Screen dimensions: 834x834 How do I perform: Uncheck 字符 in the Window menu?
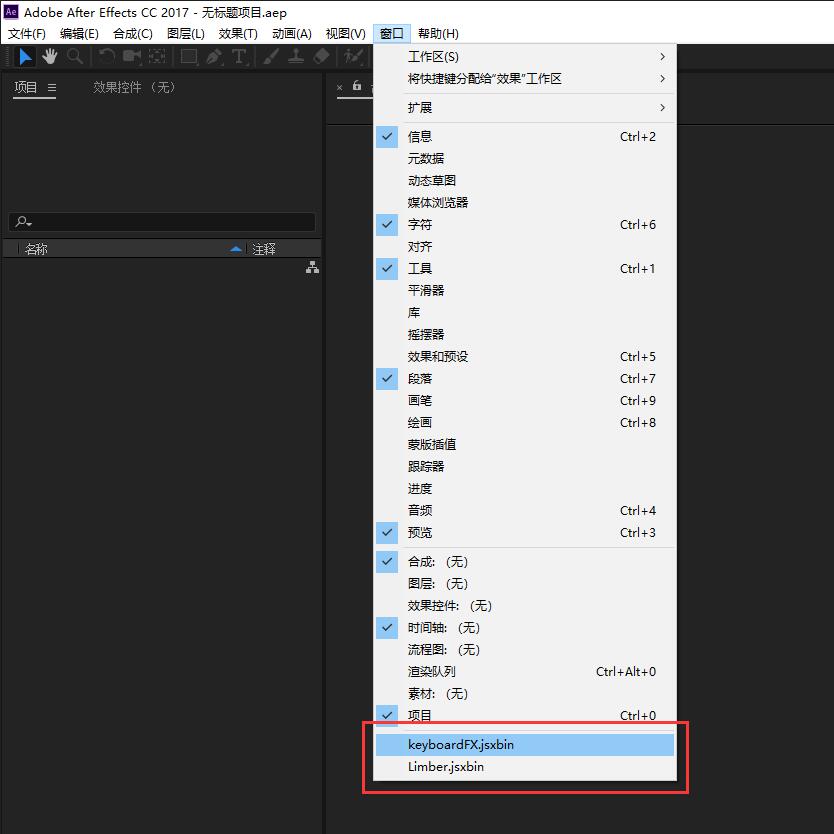(x=525, y=224)
